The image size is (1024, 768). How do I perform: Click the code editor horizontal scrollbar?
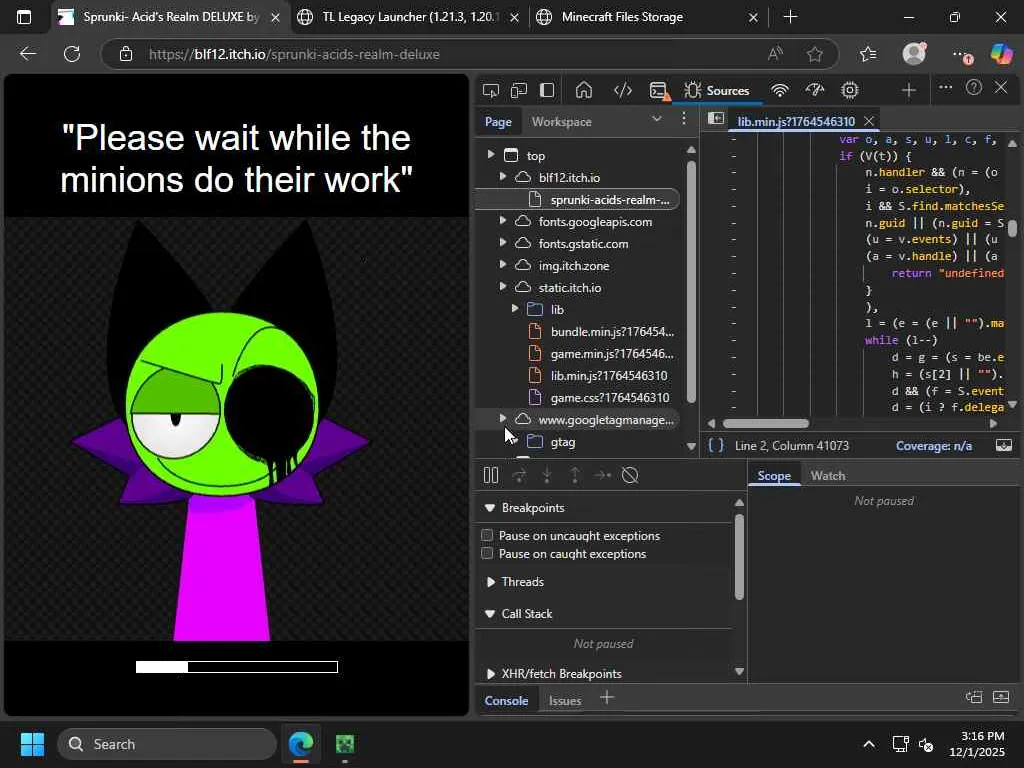pyautogui.click(x=765, y=423)
